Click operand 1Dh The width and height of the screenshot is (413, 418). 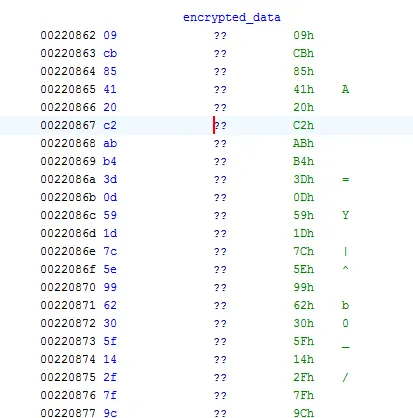(x=303, y=233)
